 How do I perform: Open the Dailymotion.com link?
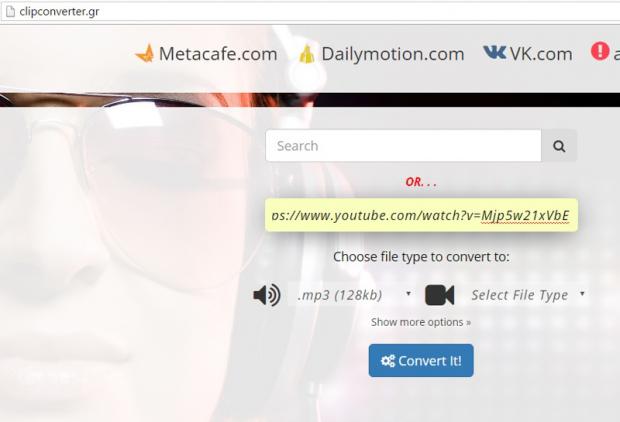tap(392, 54)
